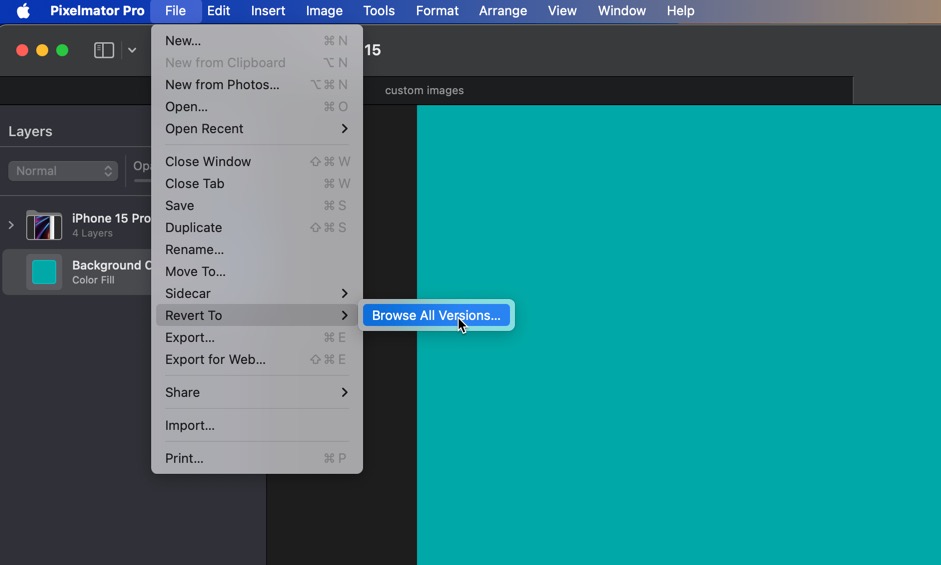
Task: Click the custom images tab
Action: (424, 91)
